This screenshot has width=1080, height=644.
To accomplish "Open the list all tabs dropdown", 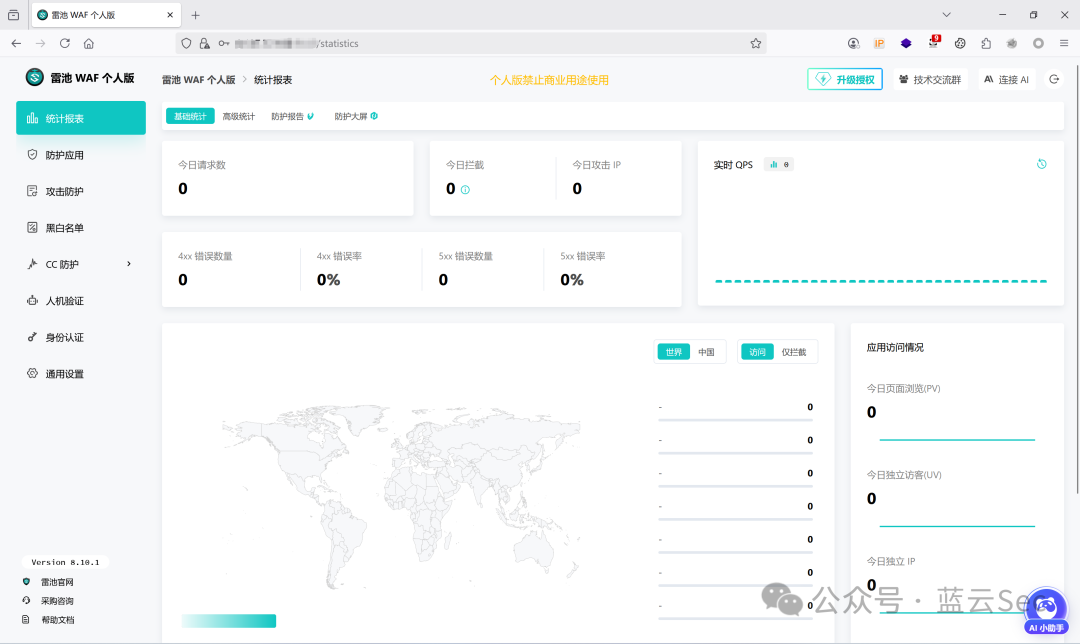I will click(946, 14).
